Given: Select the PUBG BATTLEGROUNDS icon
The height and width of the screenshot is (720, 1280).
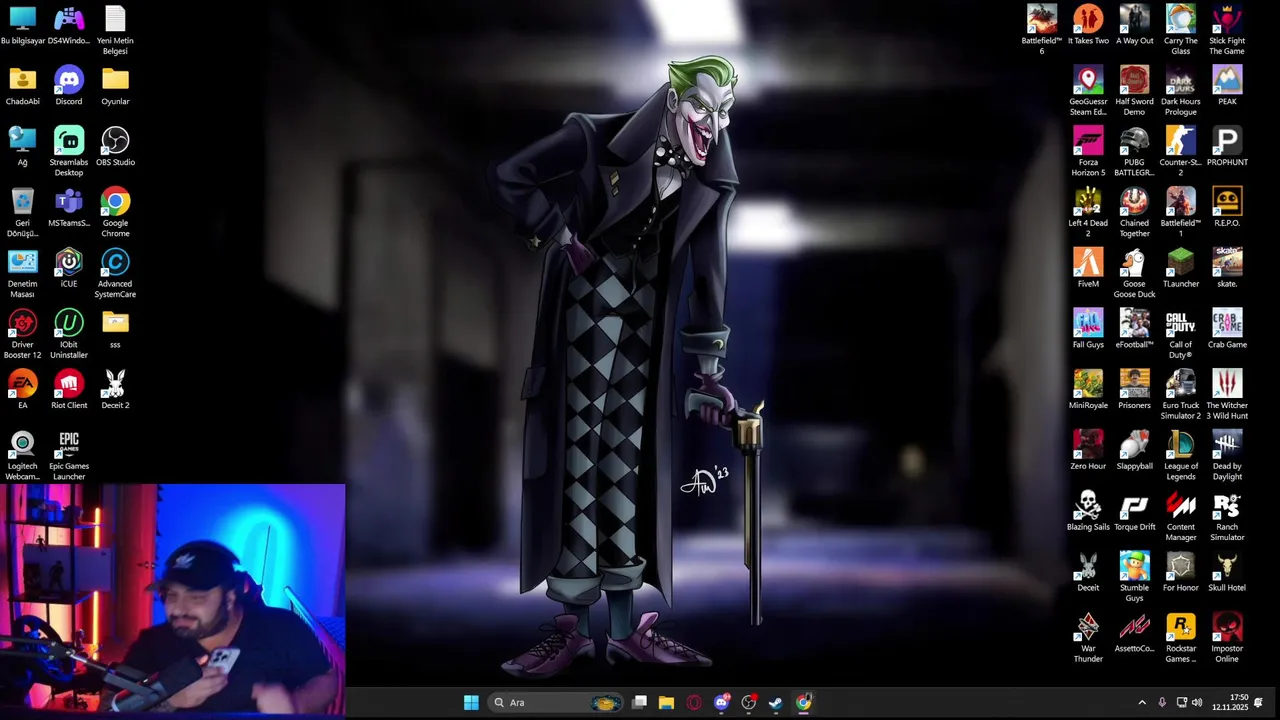Looking at the screenshot, I should [x=1134, y=140].
